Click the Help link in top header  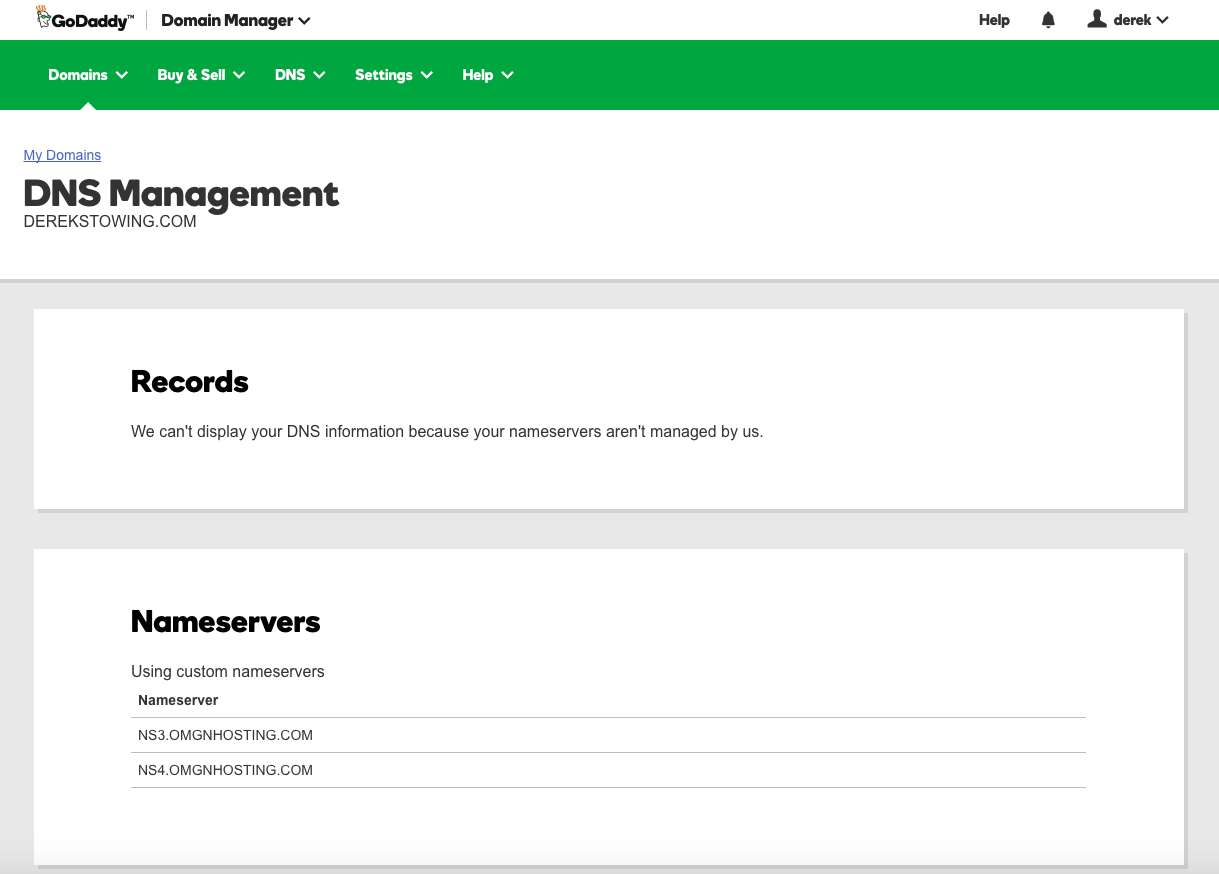tap(994, 20)
